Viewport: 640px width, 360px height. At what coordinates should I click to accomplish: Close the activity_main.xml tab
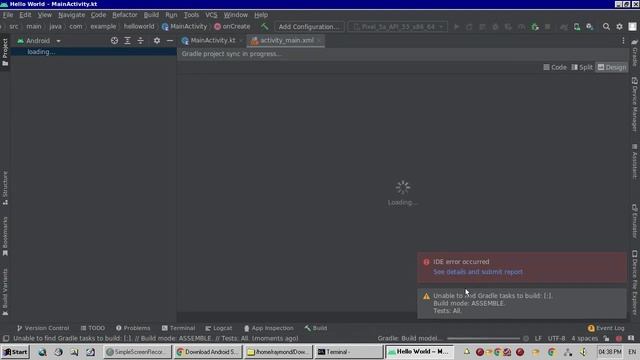[x=319, y=40]
